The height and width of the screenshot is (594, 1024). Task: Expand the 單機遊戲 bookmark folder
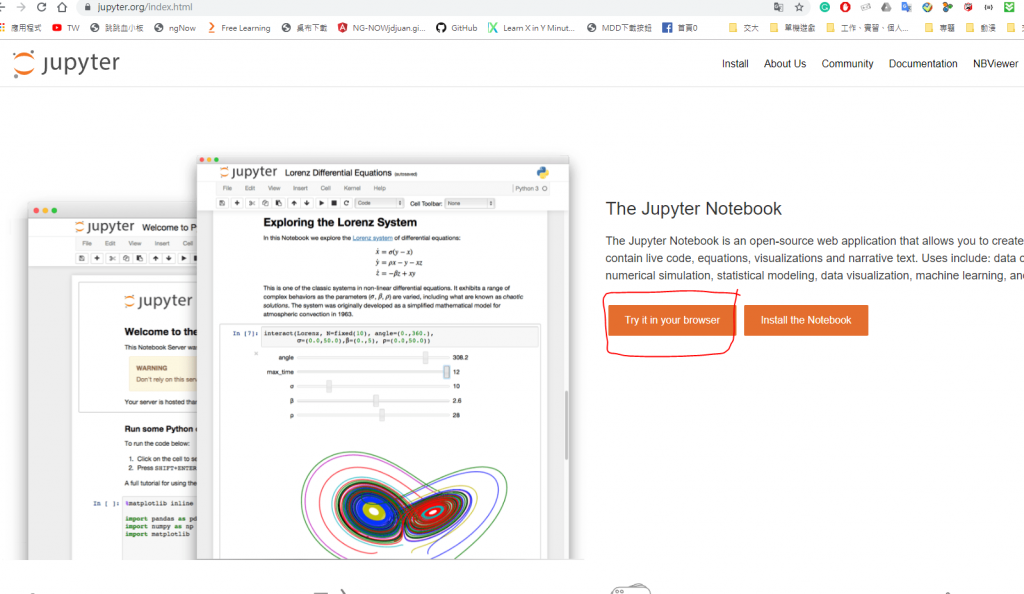tap(792, 28)
